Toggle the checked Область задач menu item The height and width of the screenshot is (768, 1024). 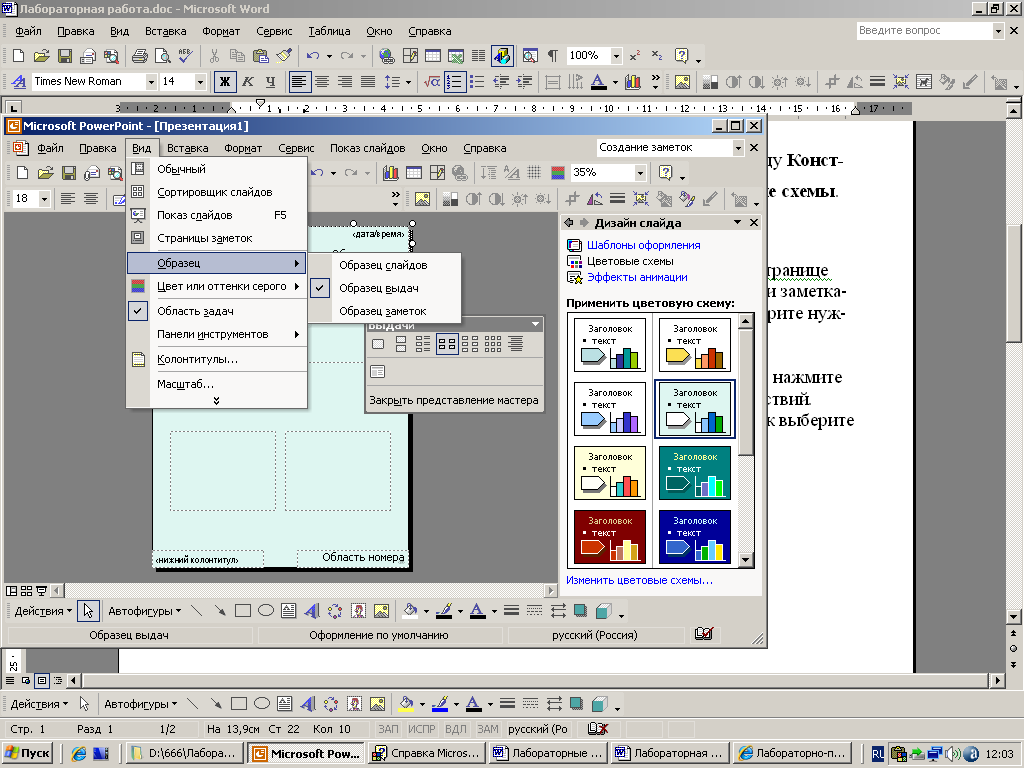point(217,312)
